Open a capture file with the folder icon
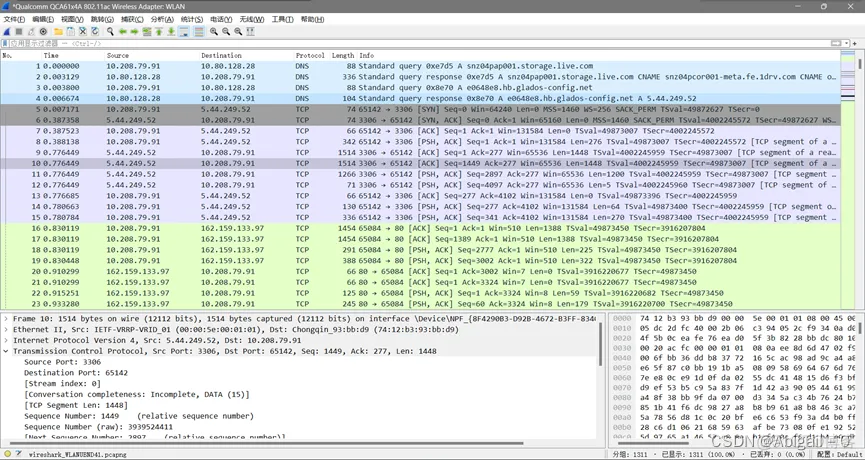The width and height of the screenshot is (865, 460). (58, 31)
